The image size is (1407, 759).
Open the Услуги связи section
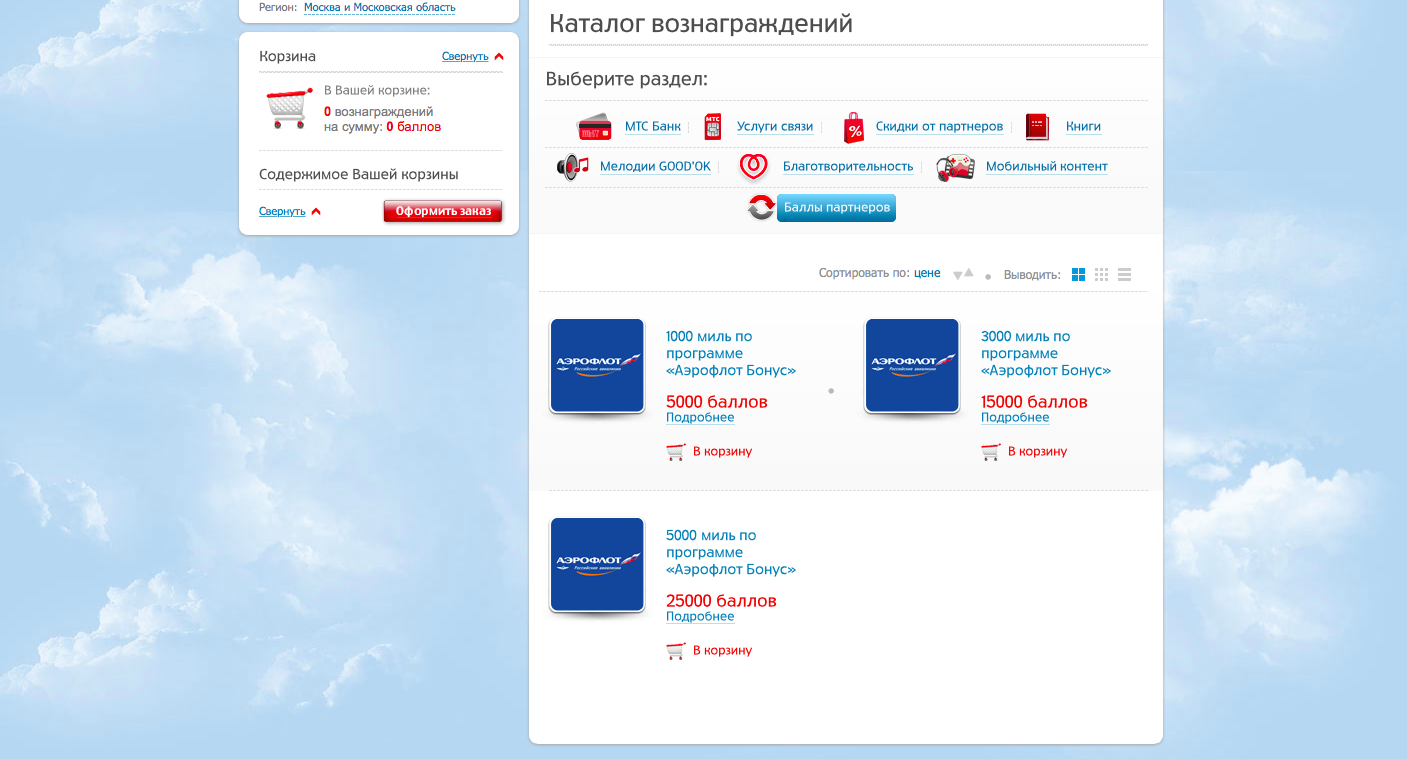click(775, 127)
